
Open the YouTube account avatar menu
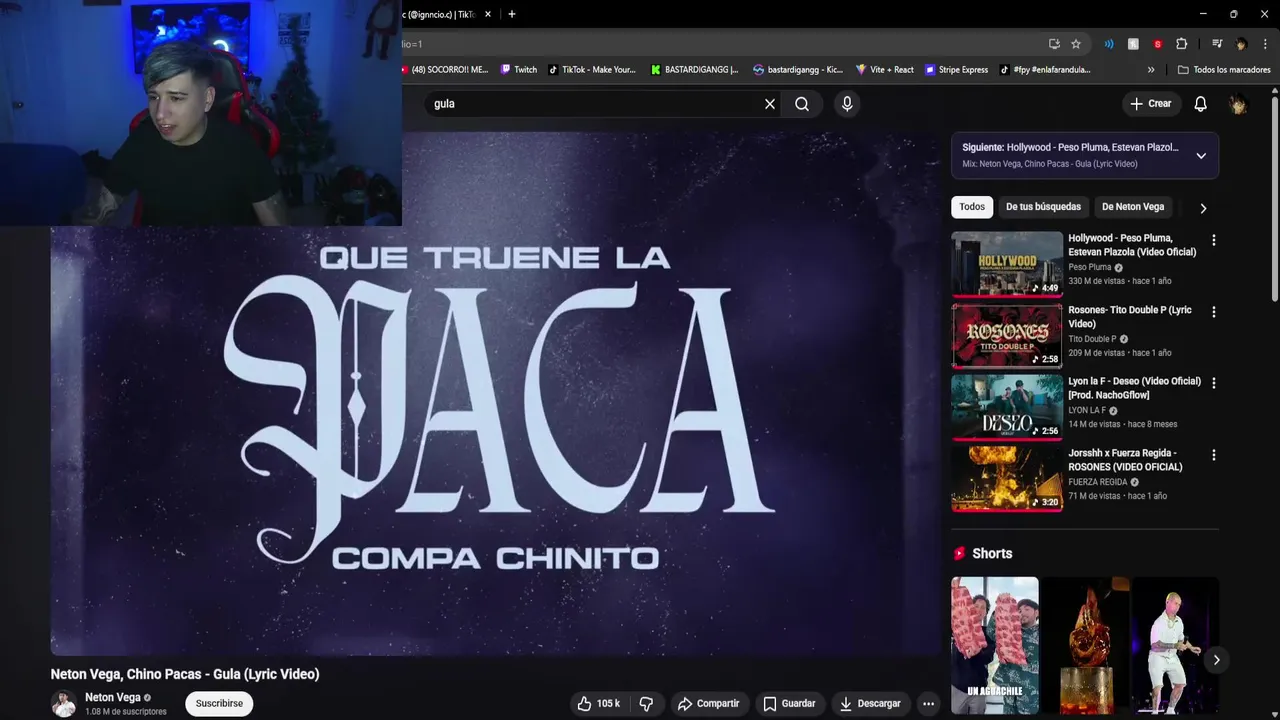[1238, 104]
